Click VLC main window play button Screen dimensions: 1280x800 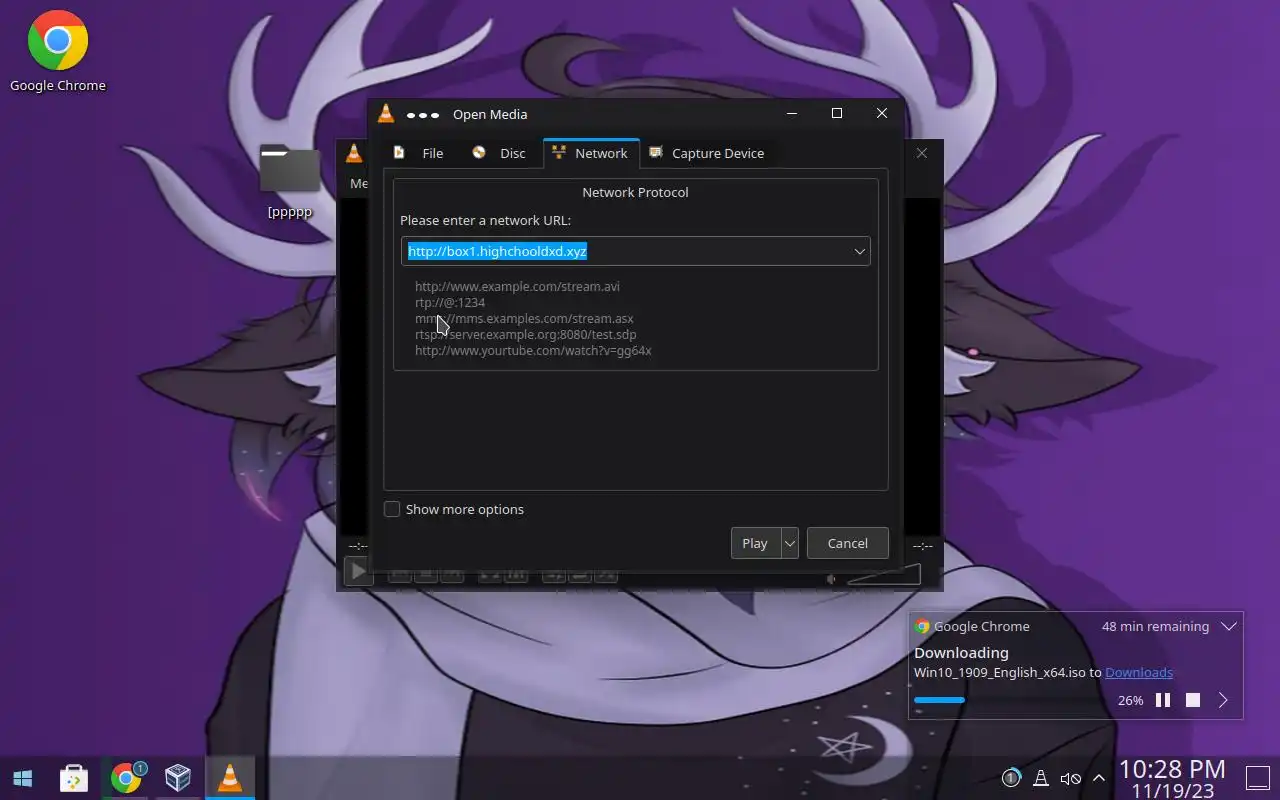click(357, 572)
